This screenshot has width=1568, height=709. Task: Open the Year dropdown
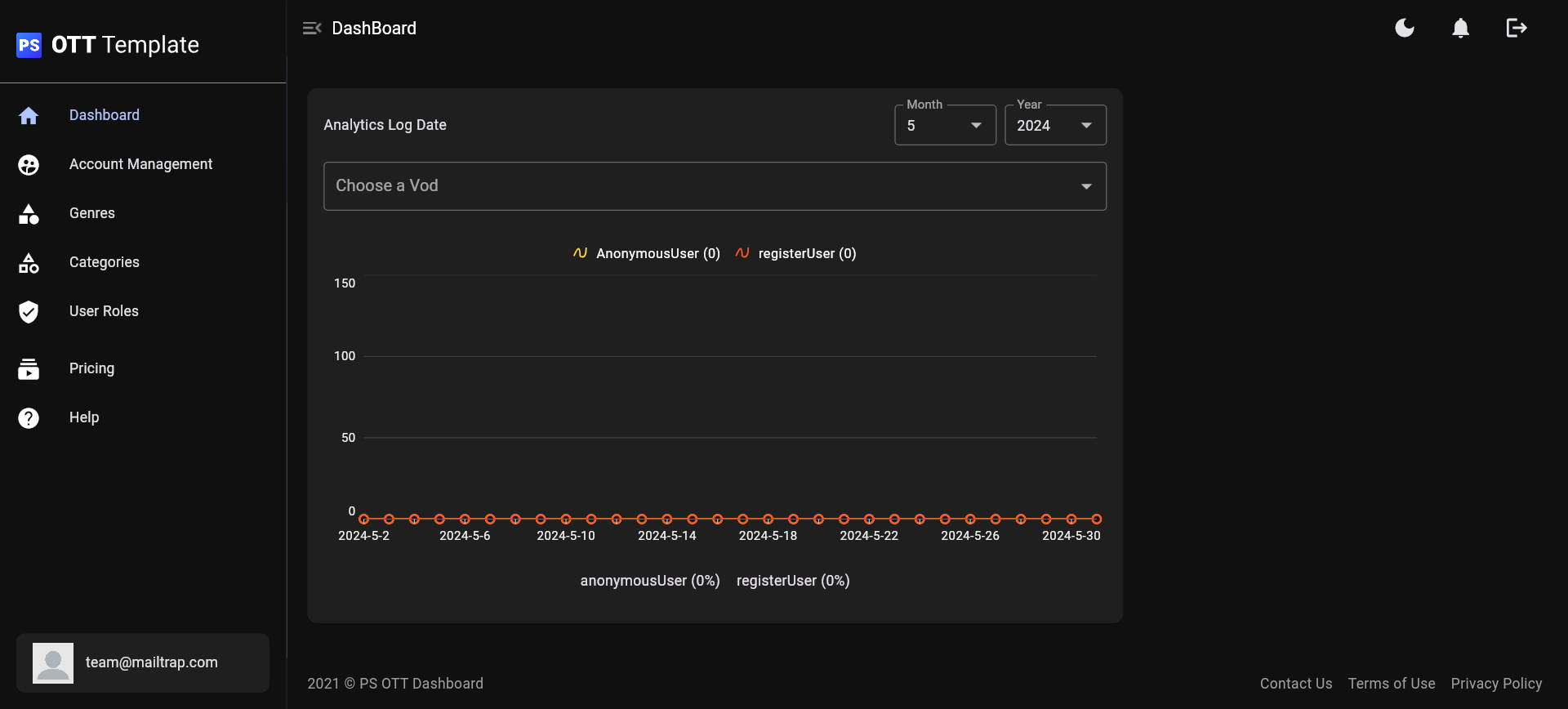point(1055,126)
